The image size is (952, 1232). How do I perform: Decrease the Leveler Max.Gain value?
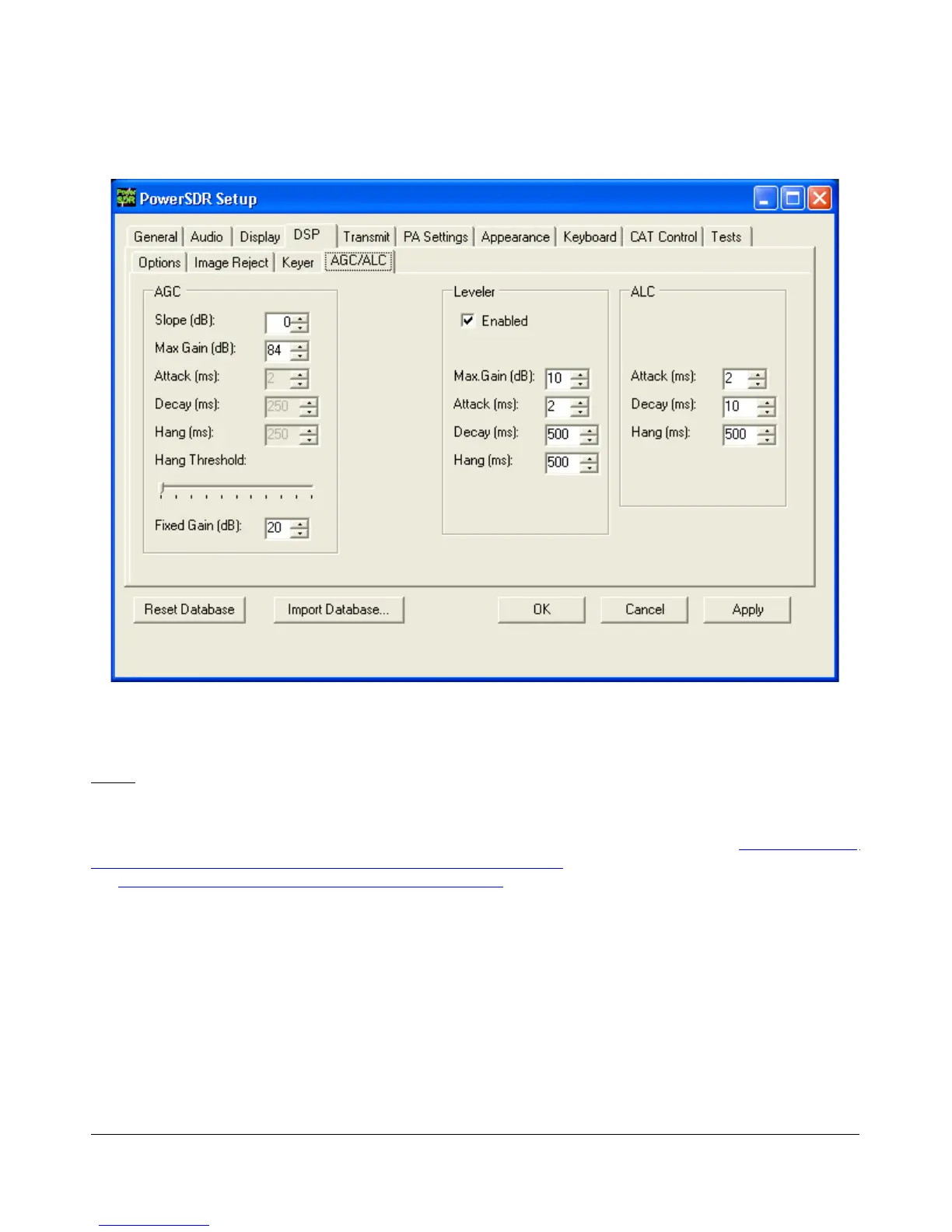[x=581, y=383]
